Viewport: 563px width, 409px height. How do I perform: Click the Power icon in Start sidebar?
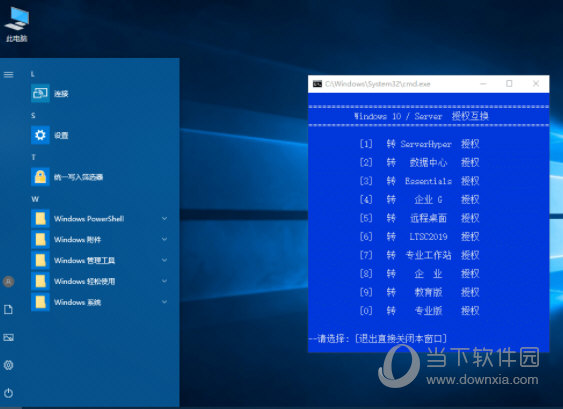coord(9,393)
